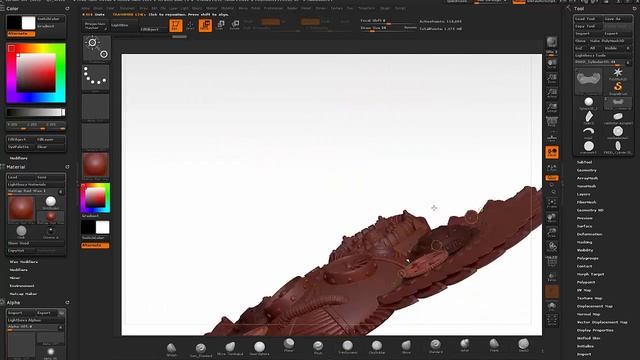
Task: Click the current tool large thumbnail
Action: pyautogui.click(x=588, y=82)
